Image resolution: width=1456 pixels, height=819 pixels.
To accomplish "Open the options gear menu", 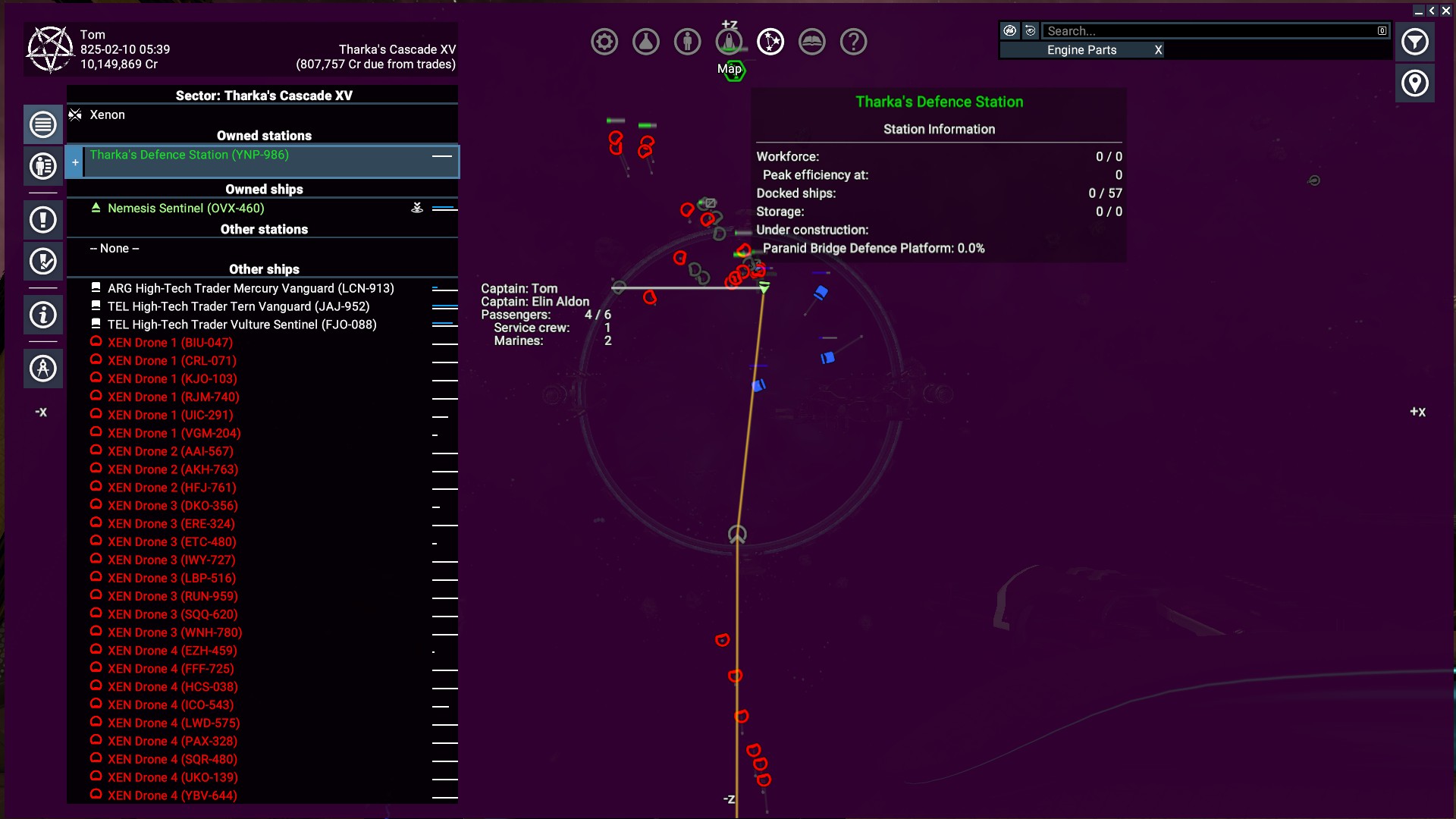I will (x=604, y=42).
